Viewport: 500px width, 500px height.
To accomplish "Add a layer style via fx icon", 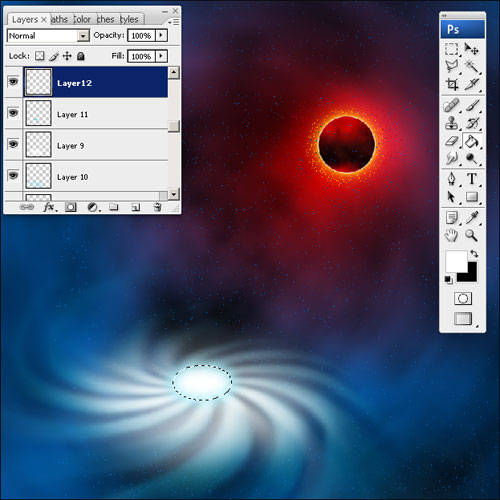I will click(x=49, y=207).
